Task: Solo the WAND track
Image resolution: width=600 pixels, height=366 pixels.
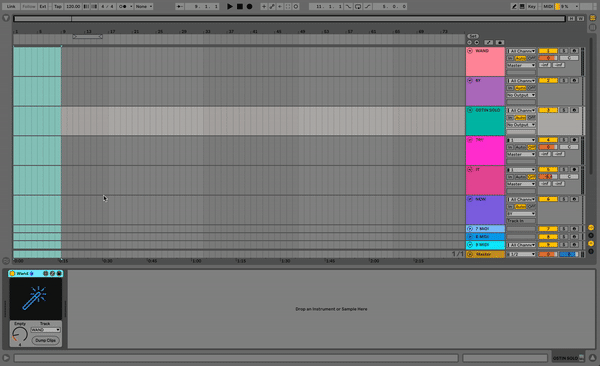Action: [x=564, y=51]
